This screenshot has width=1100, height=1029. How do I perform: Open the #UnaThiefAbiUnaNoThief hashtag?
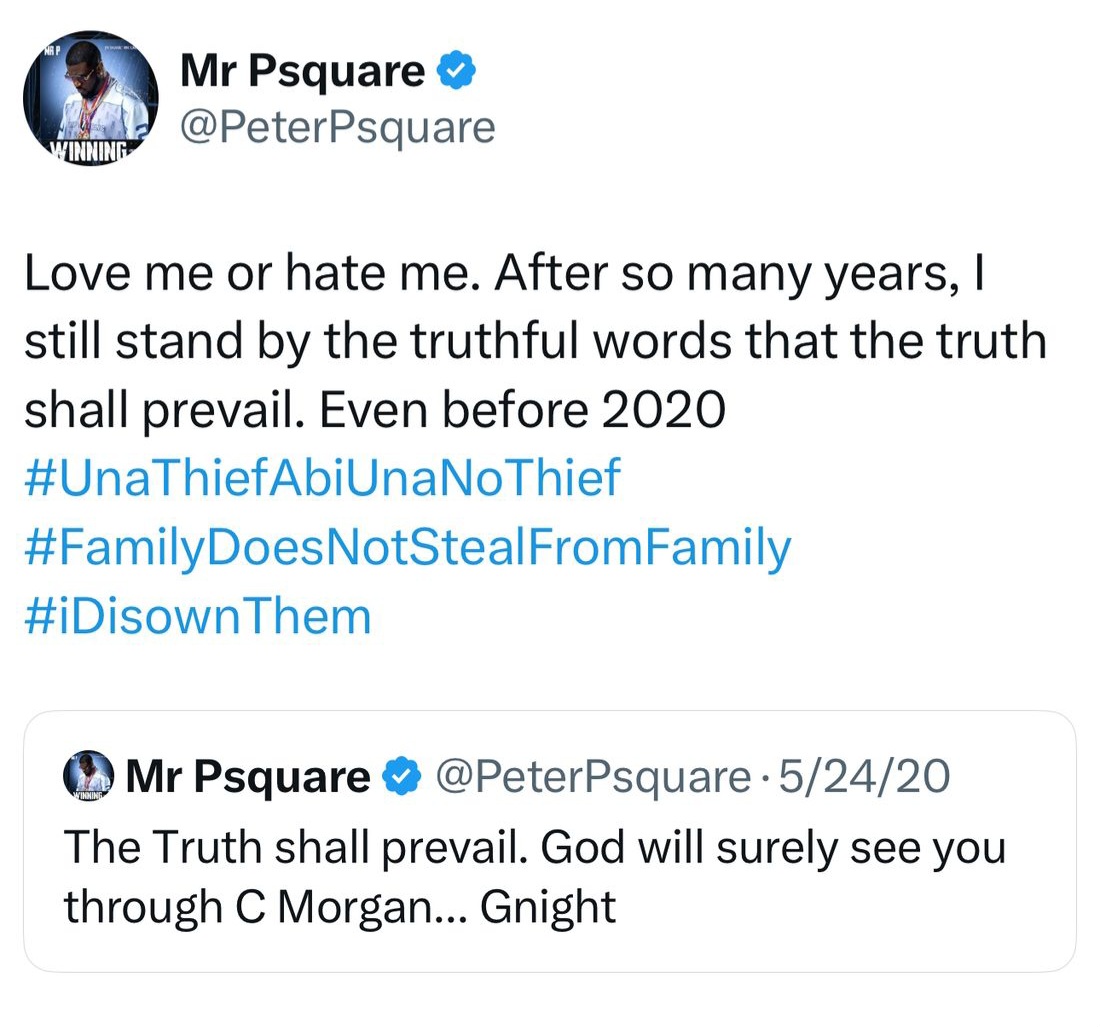[321, 478]
